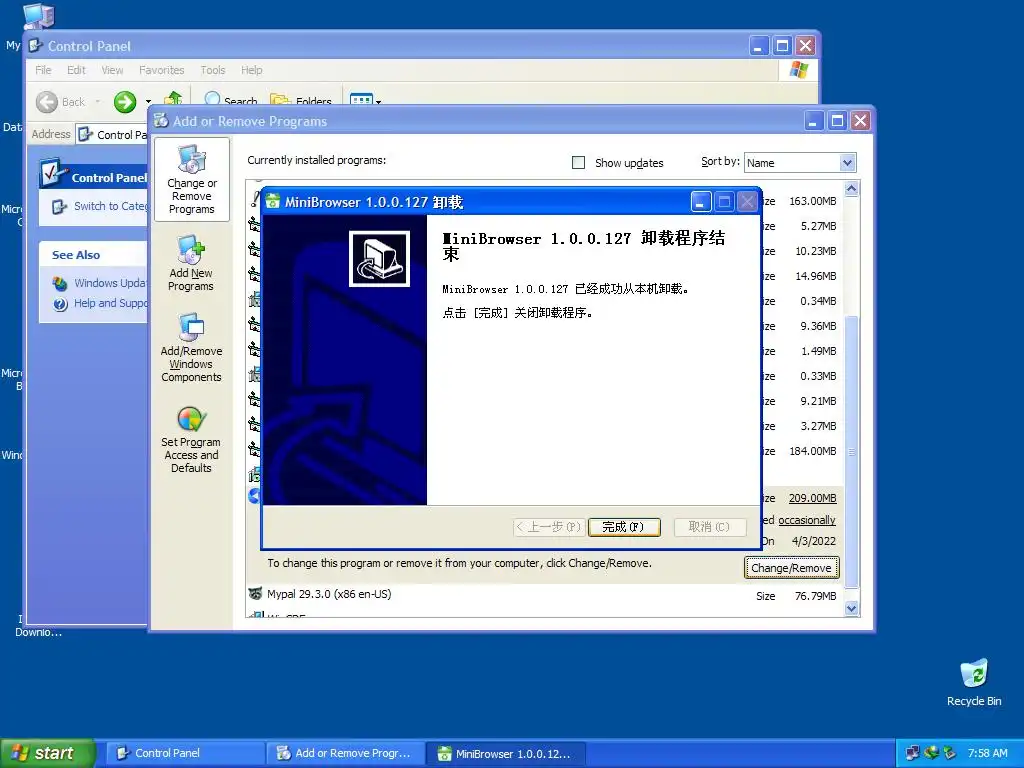The width and height of the screenshot is (1024, 768).
Task: Click the Help and Support question icon
Action: tap(60, 304)
